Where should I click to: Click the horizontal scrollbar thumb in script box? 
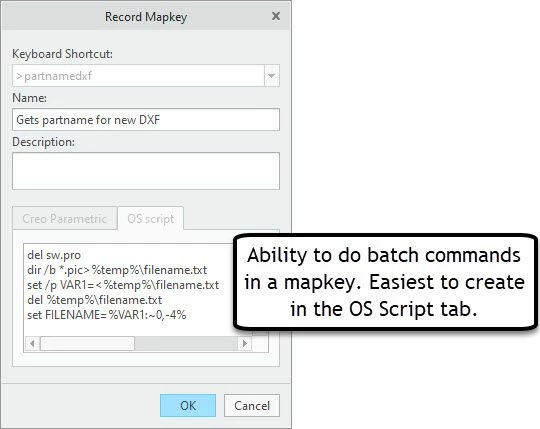[x=87, y=344]
